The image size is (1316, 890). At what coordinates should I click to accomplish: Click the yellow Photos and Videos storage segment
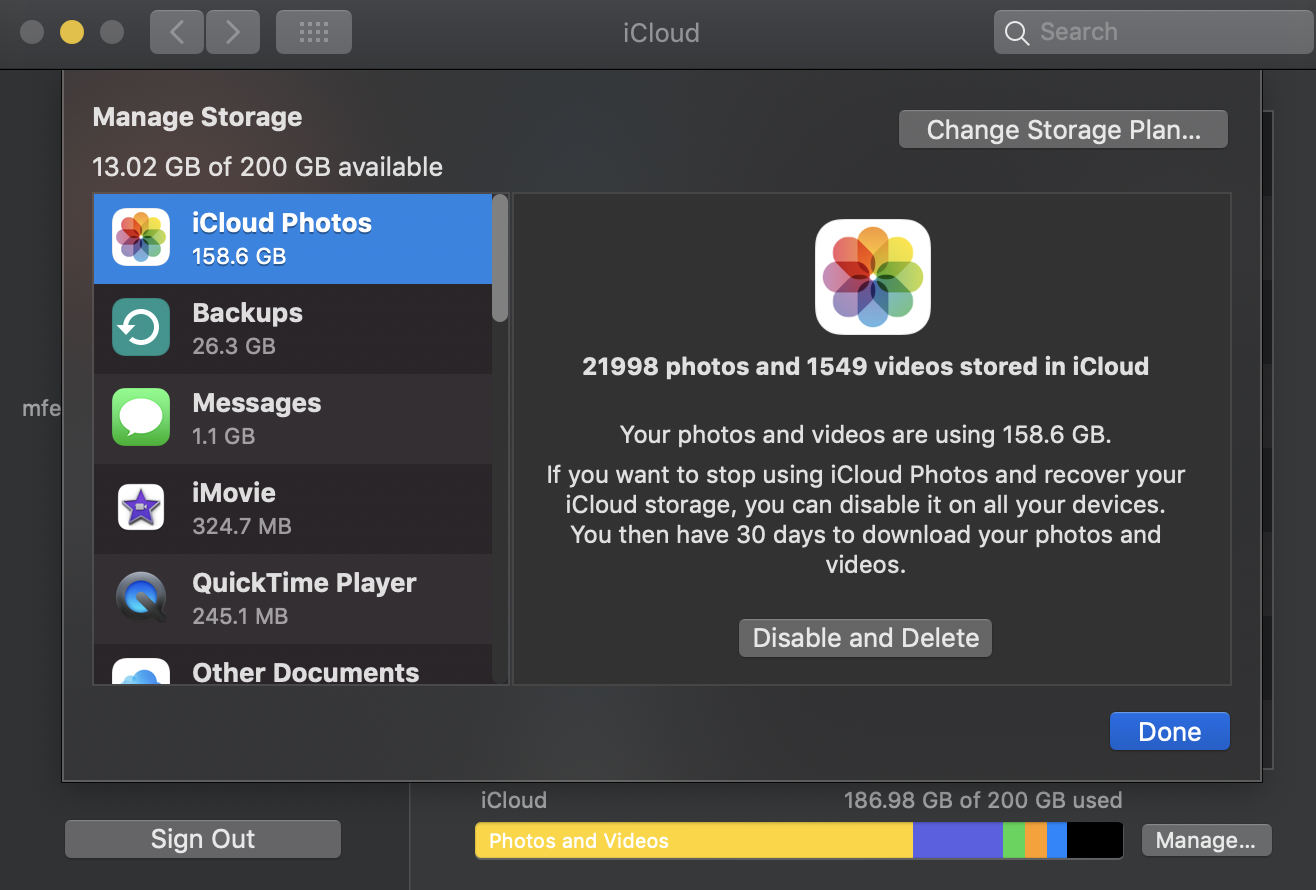(x=694, y=840)
